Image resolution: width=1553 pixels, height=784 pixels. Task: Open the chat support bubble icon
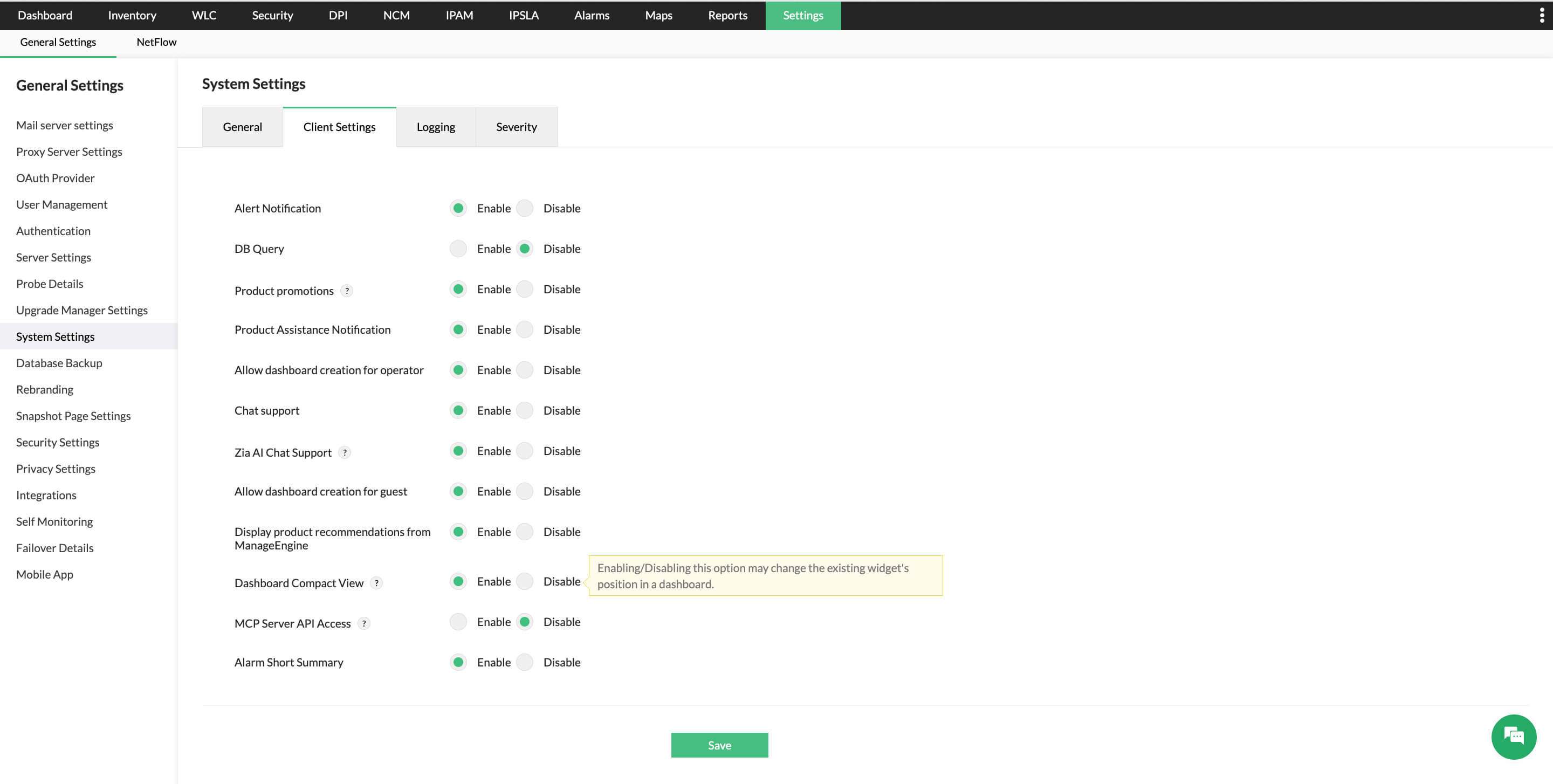coord(1513,737)
